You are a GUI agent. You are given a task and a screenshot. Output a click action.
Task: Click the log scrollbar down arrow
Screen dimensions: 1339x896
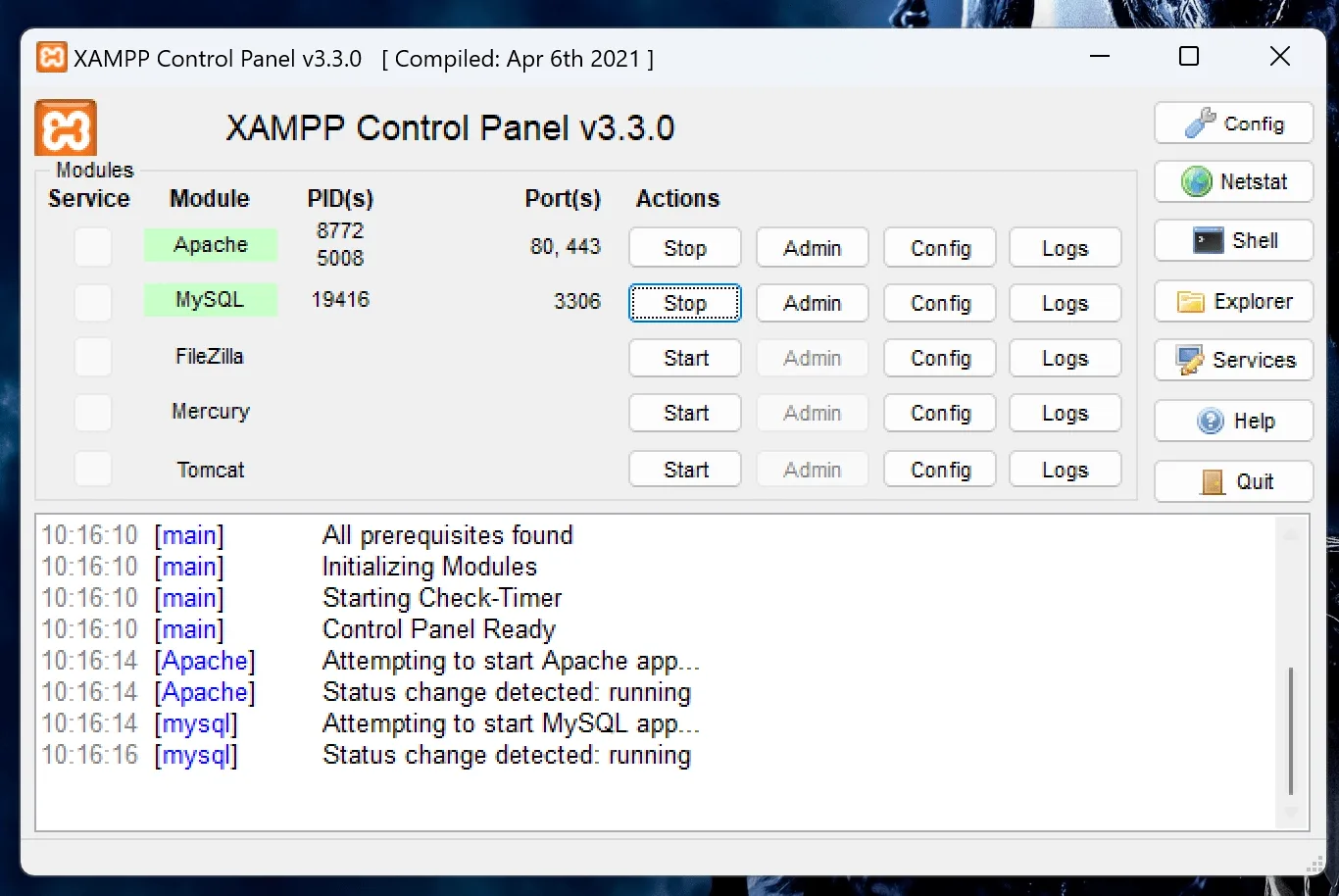1291,813
